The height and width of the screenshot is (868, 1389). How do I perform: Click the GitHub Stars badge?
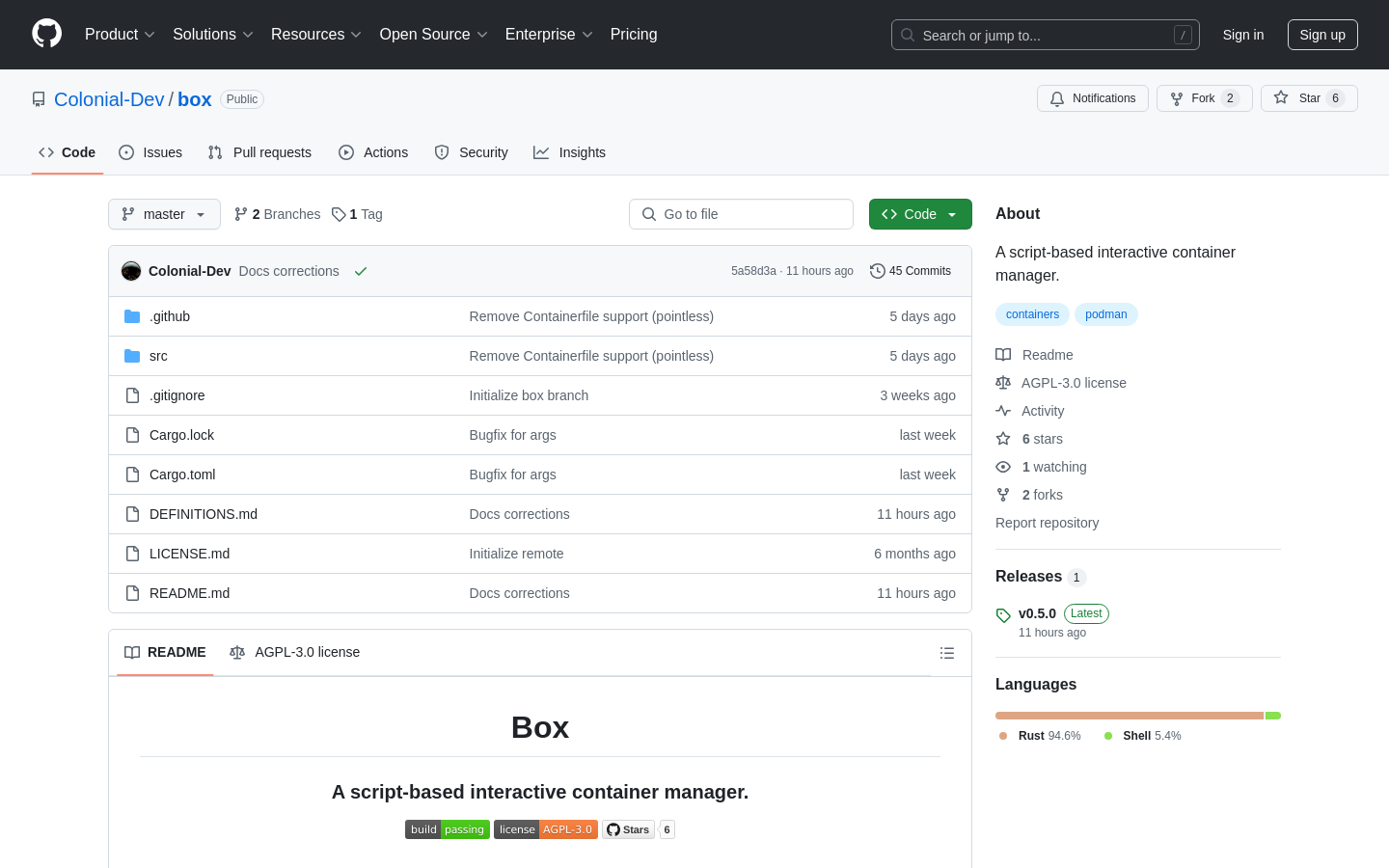coord(639,829)
